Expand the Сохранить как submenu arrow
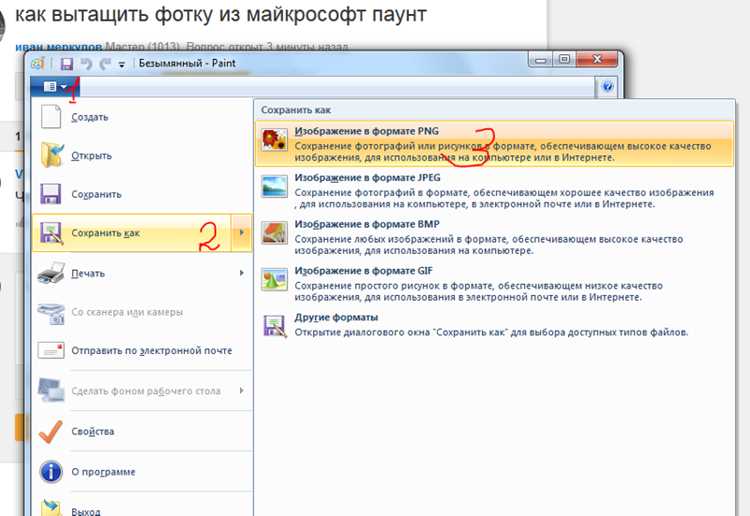The image size is (750, 516). click(x=242, y=233)
